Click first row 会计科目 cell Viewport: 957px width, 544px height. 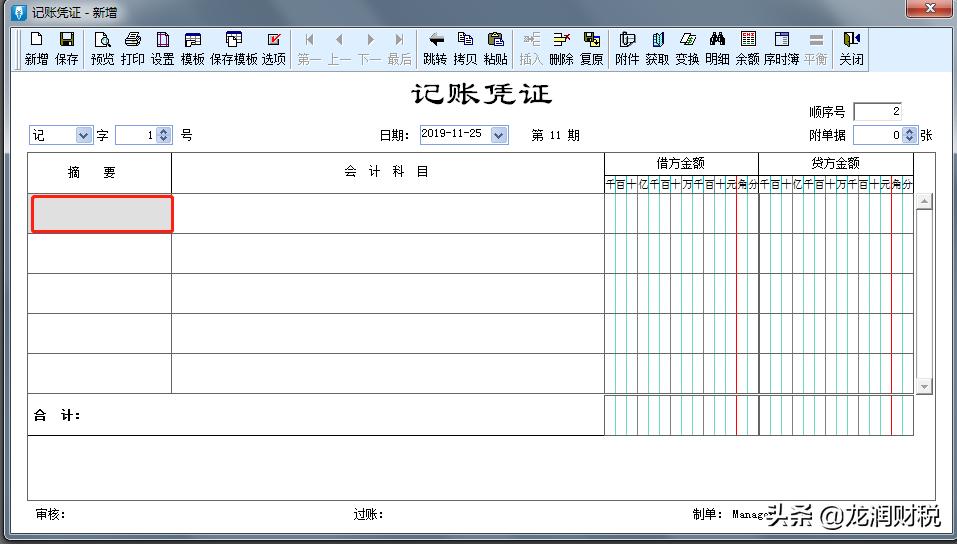click(x=388, y=214)
